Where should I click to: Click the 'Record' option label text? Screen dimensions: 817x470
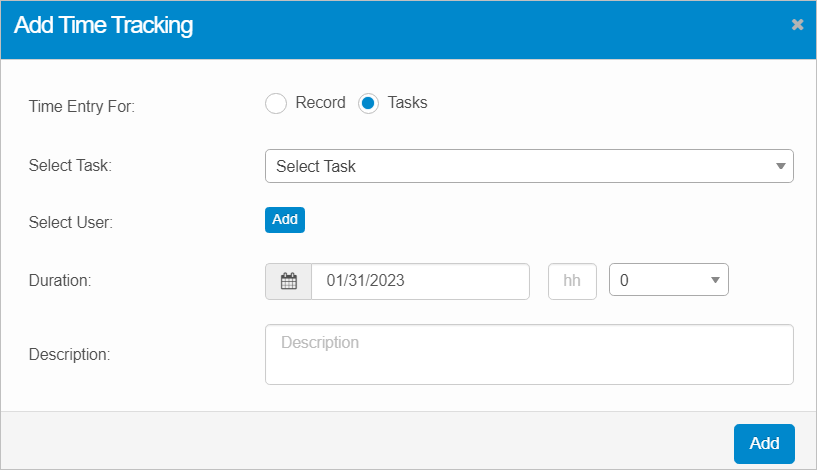(x=320, y=103)
